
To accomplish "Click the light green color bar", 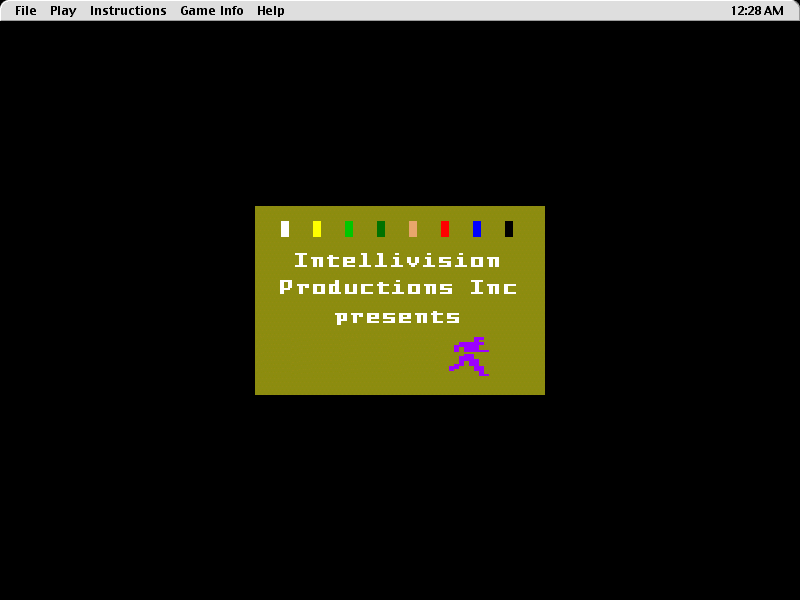I will (349, 229).
